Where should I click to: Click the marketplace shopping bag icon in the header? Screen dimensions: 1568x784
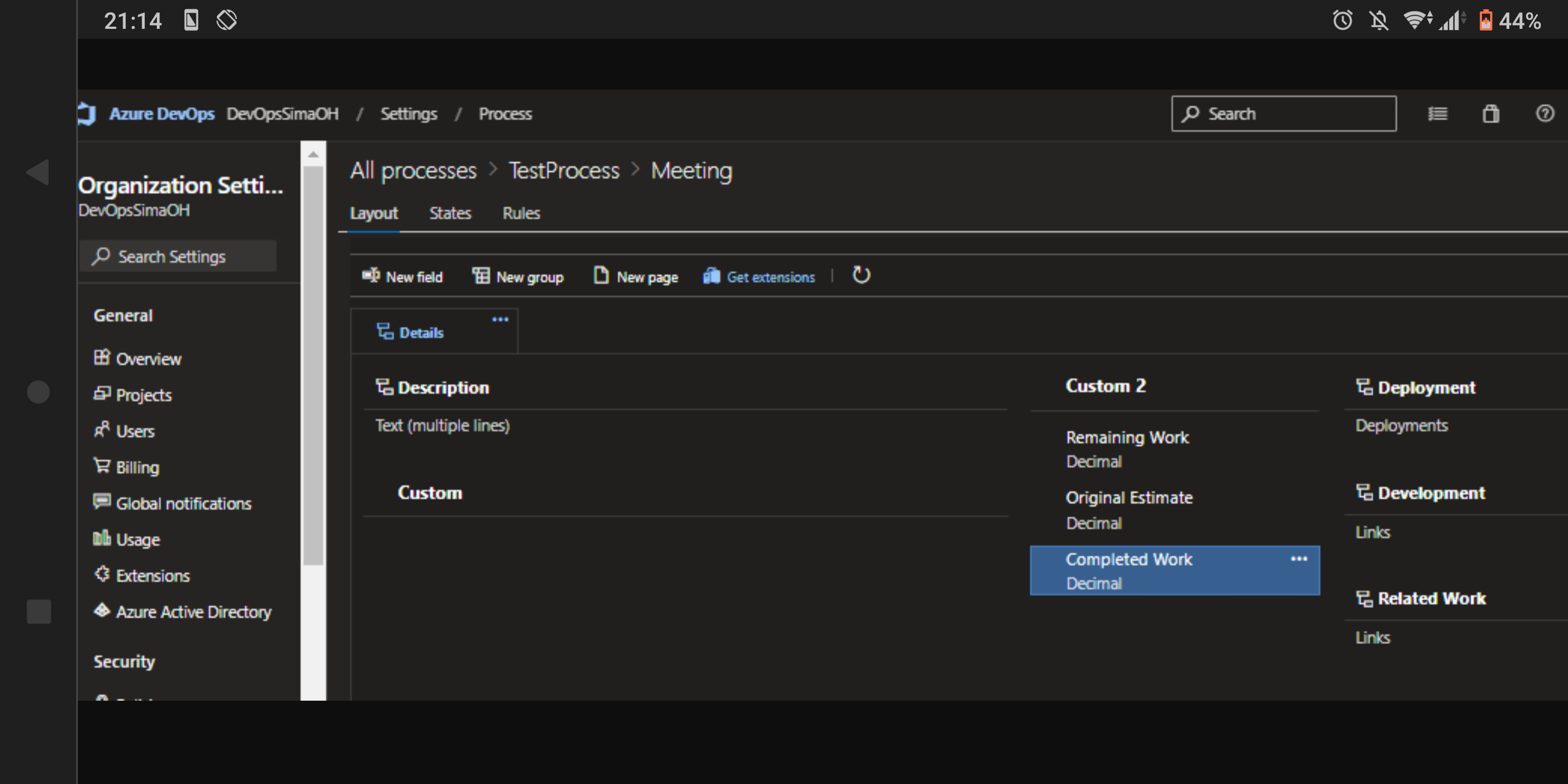(1491, 113)
